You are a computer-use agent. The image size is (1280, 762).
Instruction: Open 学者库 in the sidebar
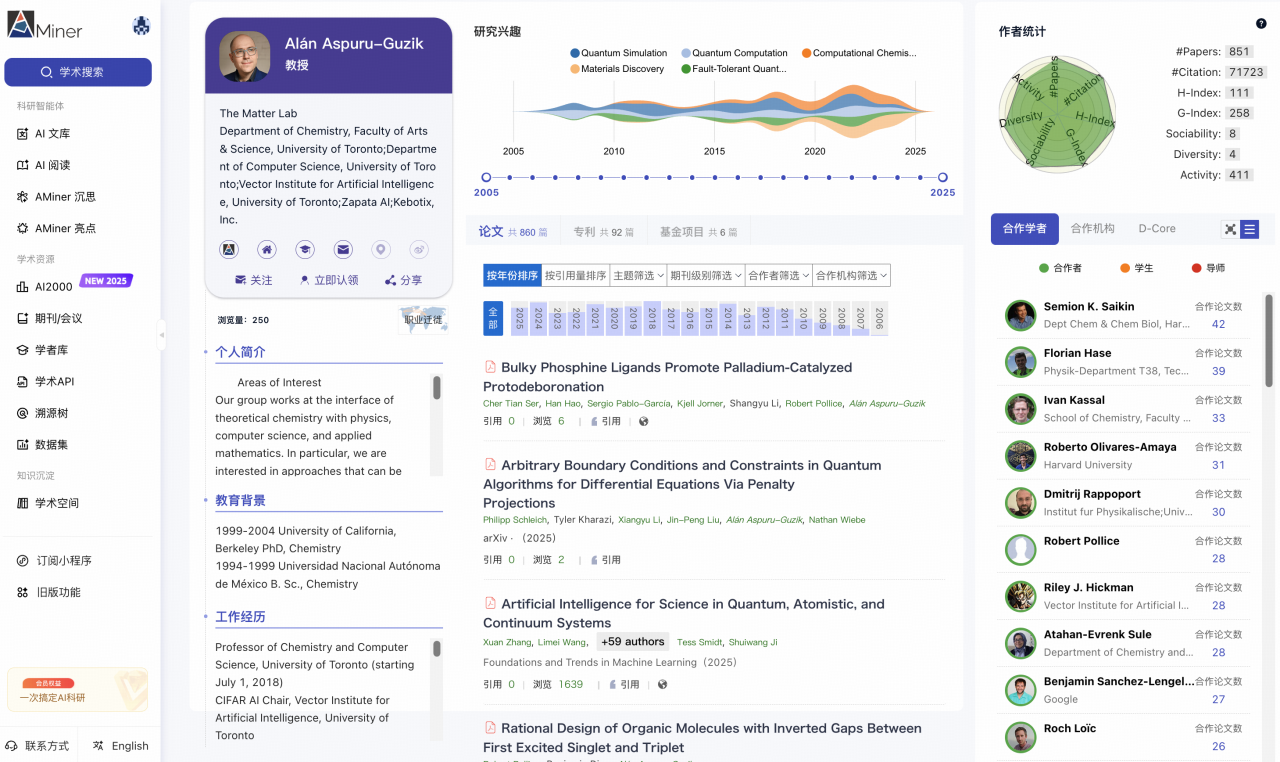[43, 350]
